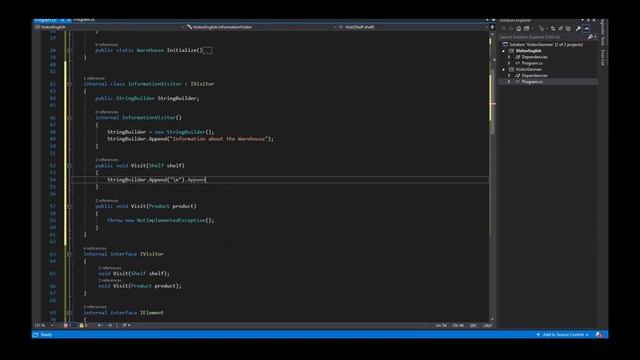Image resolution: width=640 pixels, height=360 pixels.
Task: Open the VisitorEnglish.InformationVisitor type dropdown
Action: point(261,27)
